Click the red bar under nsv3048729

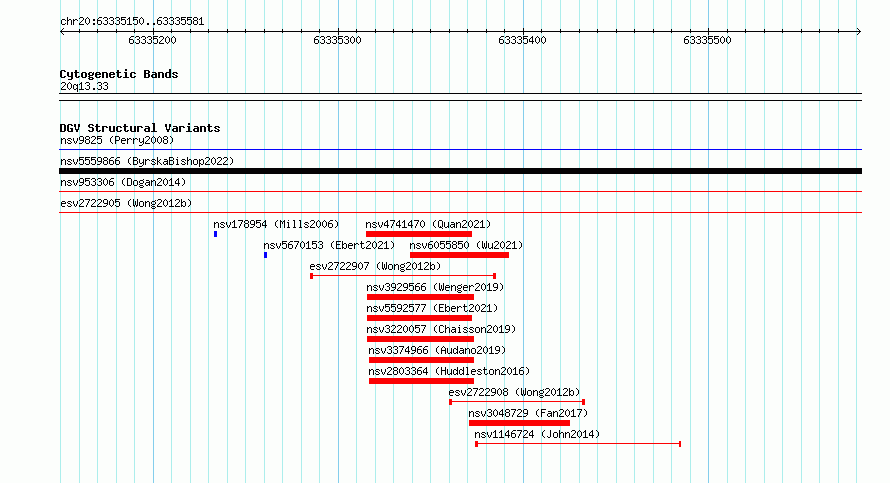click(x=519, y=423)
